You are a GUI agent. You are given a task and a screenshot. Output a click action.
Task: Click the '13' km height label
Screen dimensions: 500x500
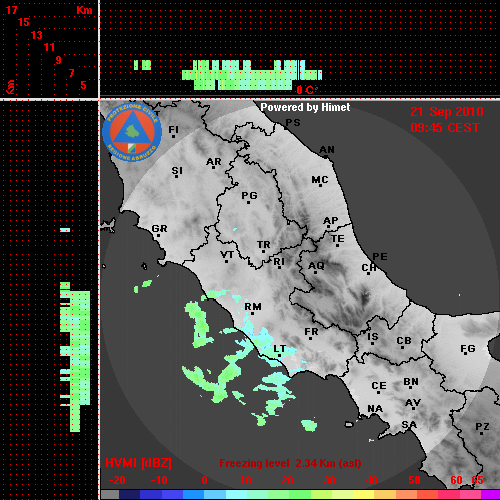(37, 35)
